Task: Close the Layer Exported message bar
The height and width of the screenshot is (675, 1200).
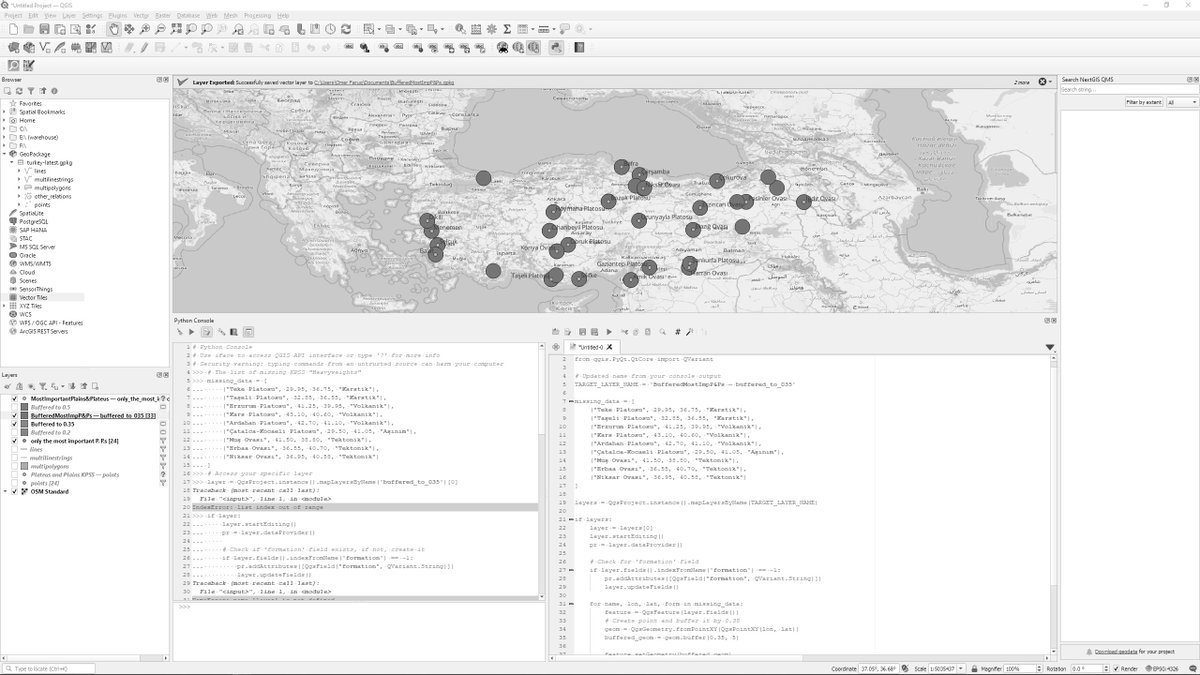Action: (x=1042, y=82)
